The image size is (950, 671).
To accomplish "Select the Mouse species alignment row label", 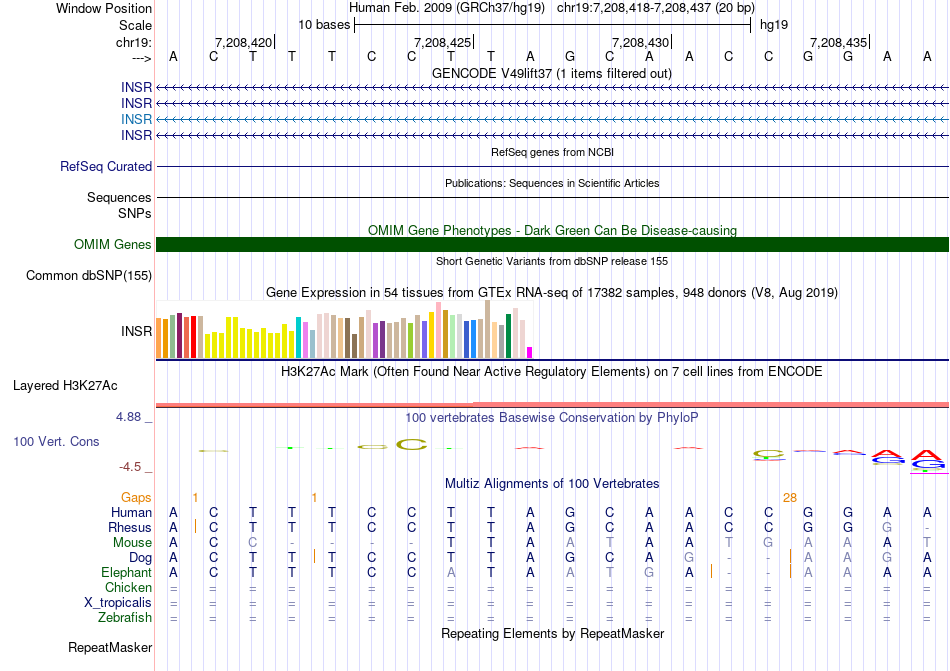I will click(132, 543).
